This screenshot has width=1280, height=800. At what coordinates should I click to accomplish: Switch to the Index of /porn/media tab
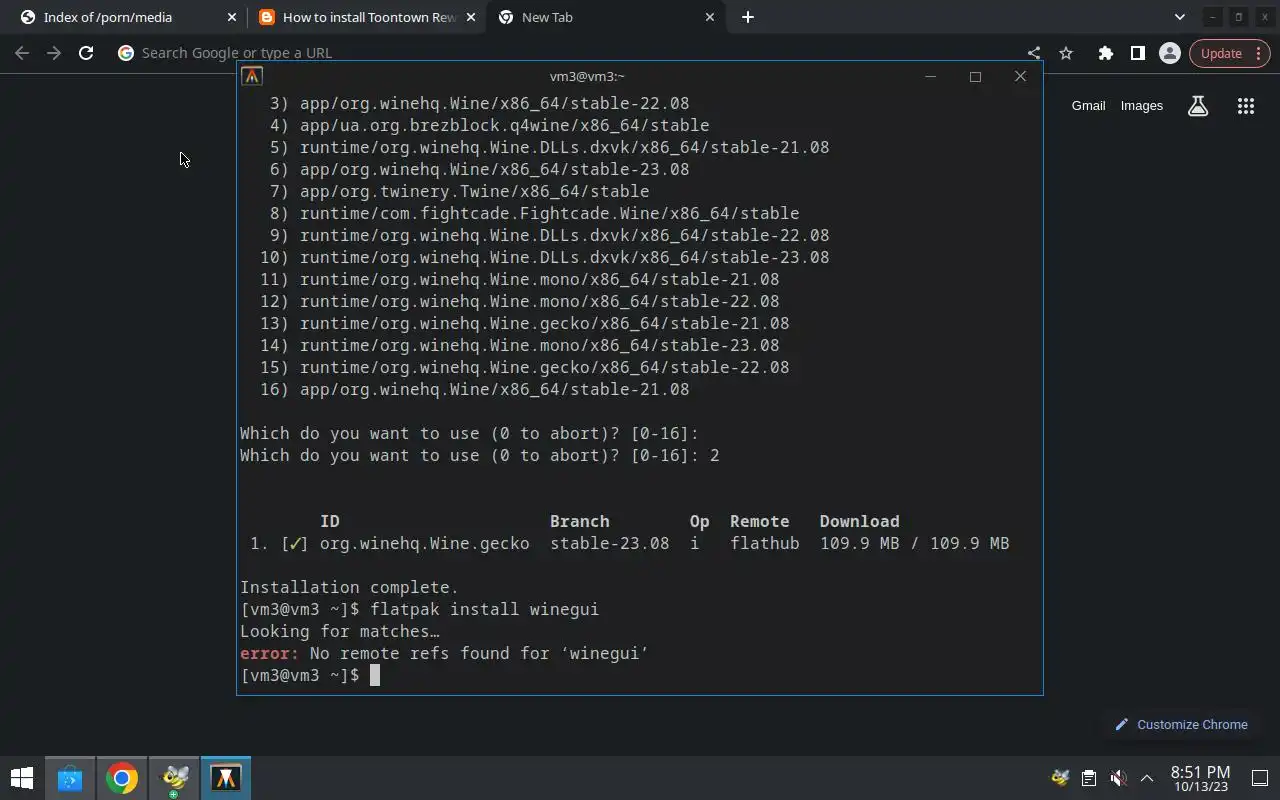click(x=127, y=17)
